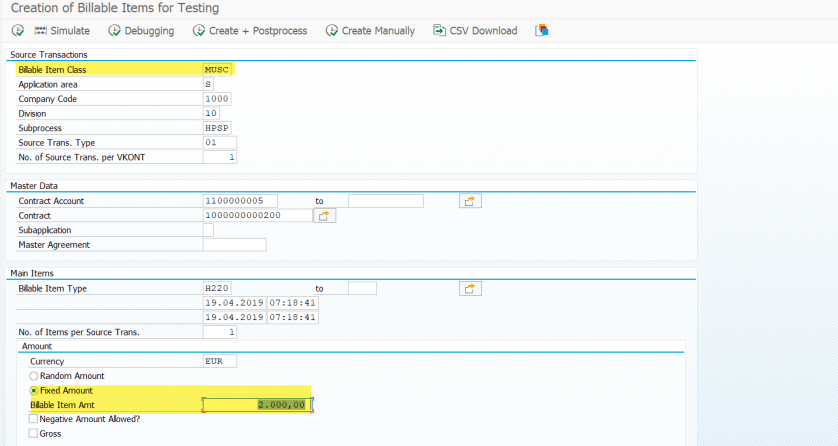Click the first date field 19.04.2019
The image size is (838, 446).
pos(235,303)
